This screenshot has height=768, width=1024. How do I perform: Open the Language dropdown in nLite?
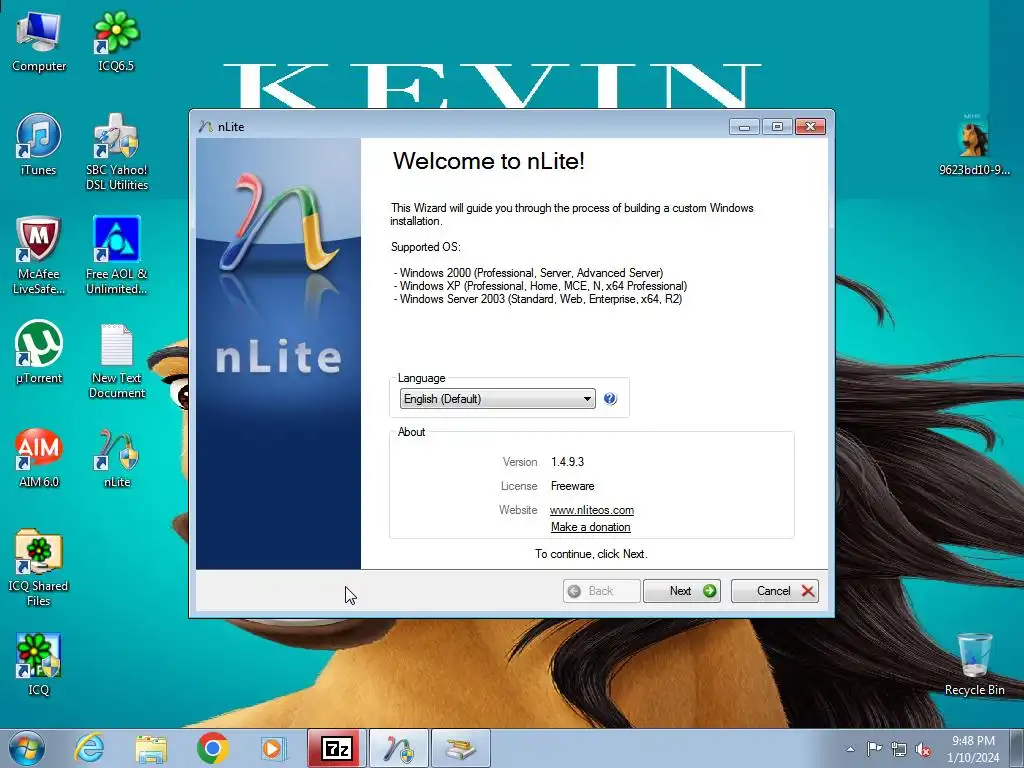[x=498, y=398]
